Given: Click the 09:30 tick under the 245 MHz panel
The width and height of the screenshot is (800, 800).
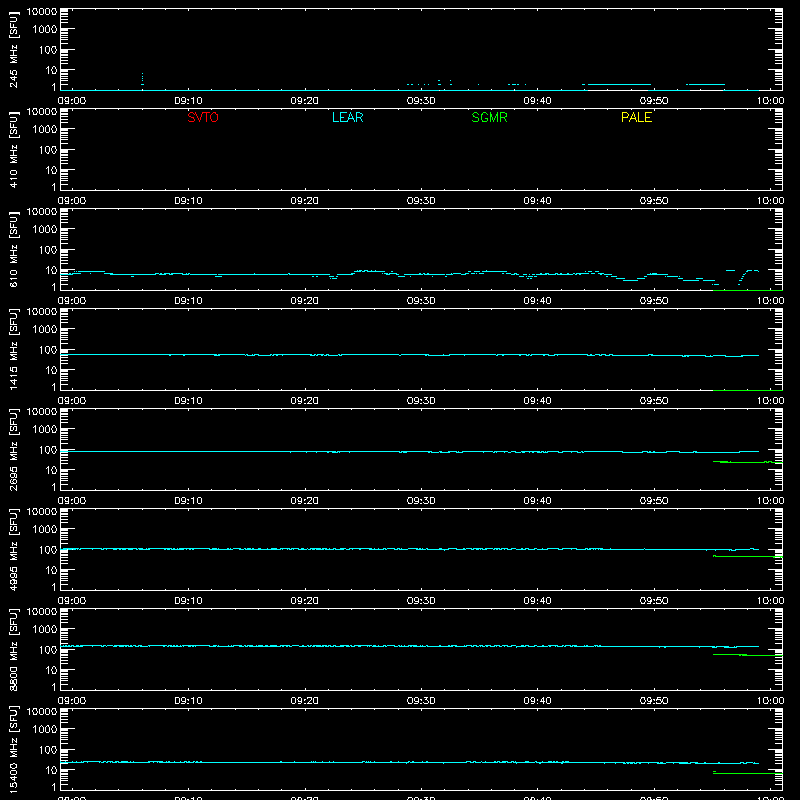Looking at the screenshot, I should (x=421, y=101).
